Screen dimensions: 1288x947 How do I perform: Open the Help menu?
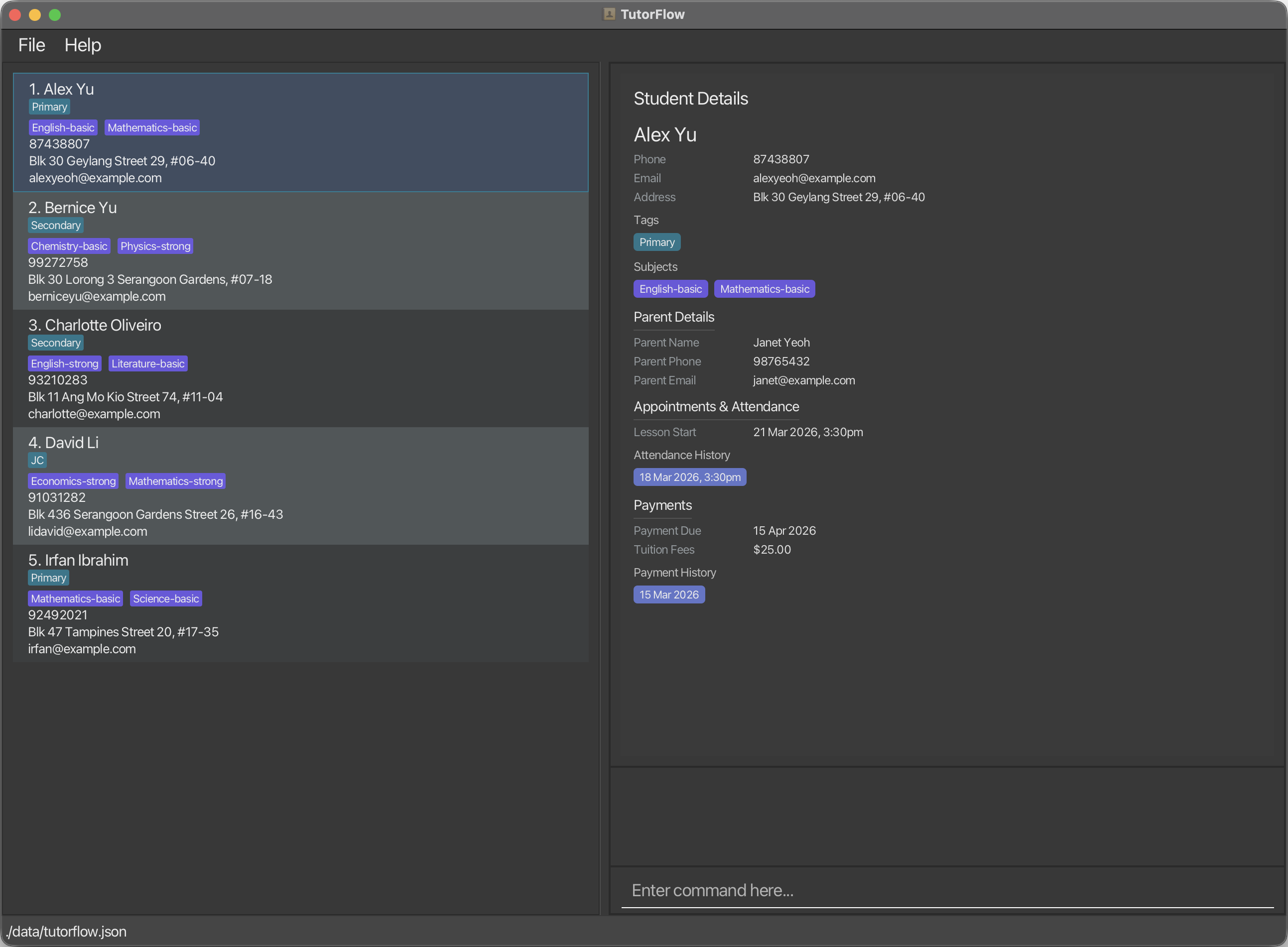tap(83, 45)
